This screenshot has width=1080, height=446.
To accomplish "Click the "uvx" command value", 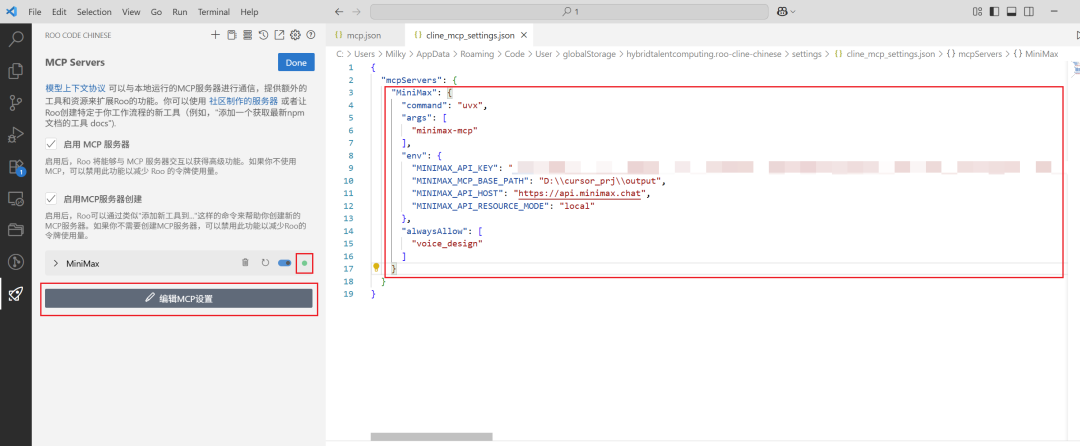I will [472, 105].
